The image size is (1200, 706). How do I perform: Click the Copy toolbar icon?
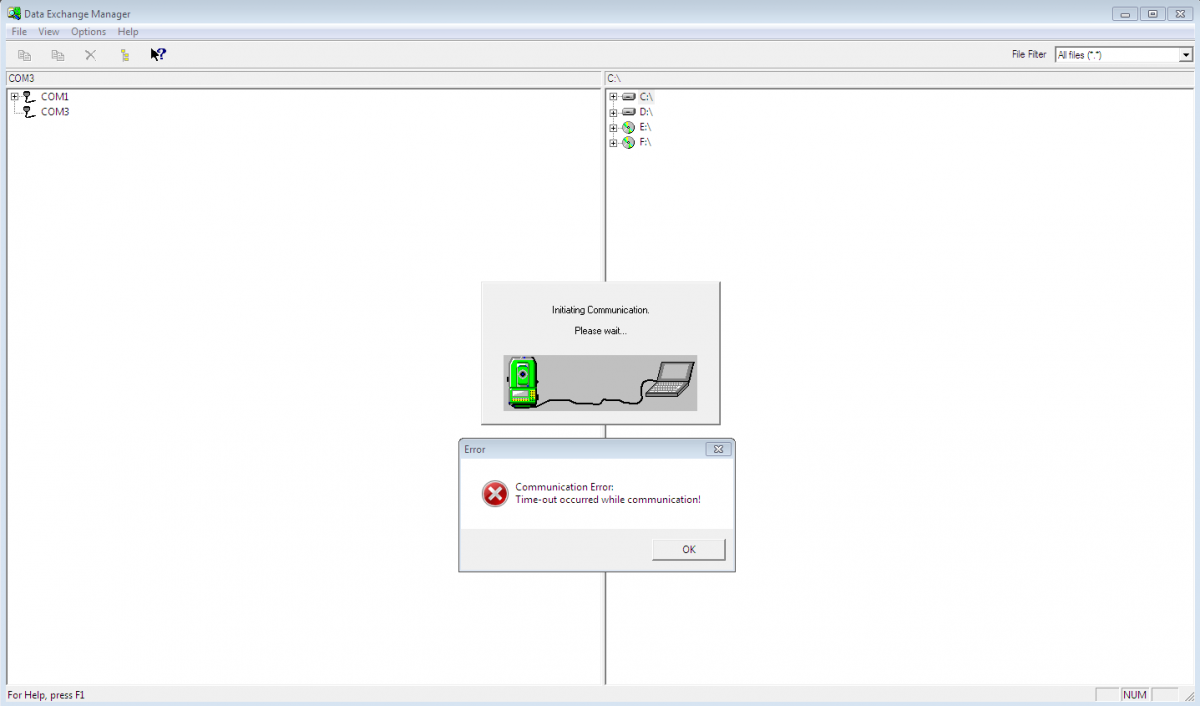point(25,55)
